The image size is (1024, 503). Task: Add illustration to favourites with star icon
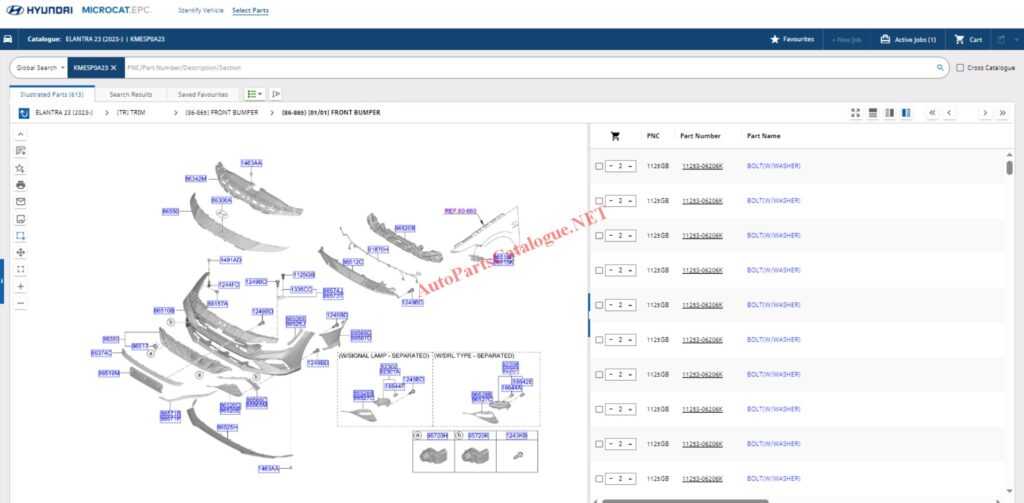click(x=21, y=168)
